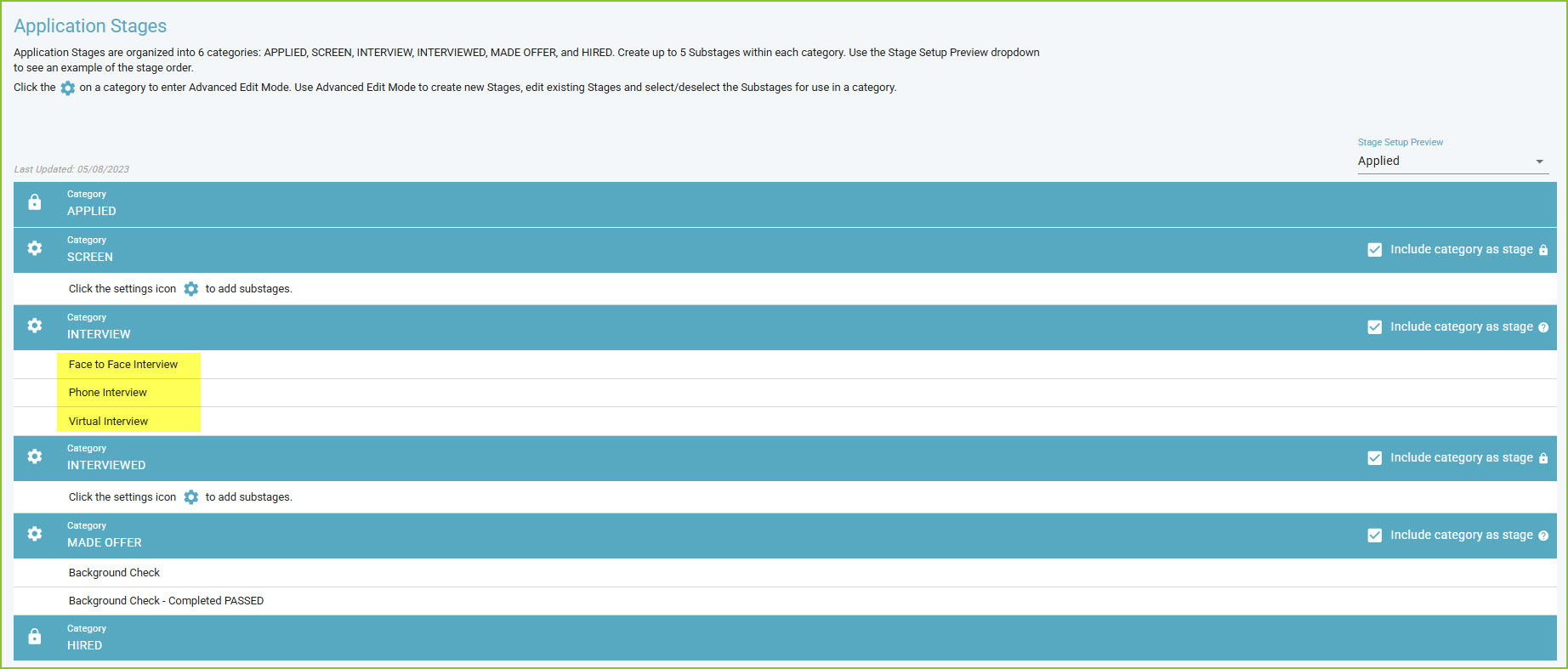Toggle Include category as stage for SCREEN
Image resolution: width=1568 pixels, height=669 pixels.
click(1374, 250)
